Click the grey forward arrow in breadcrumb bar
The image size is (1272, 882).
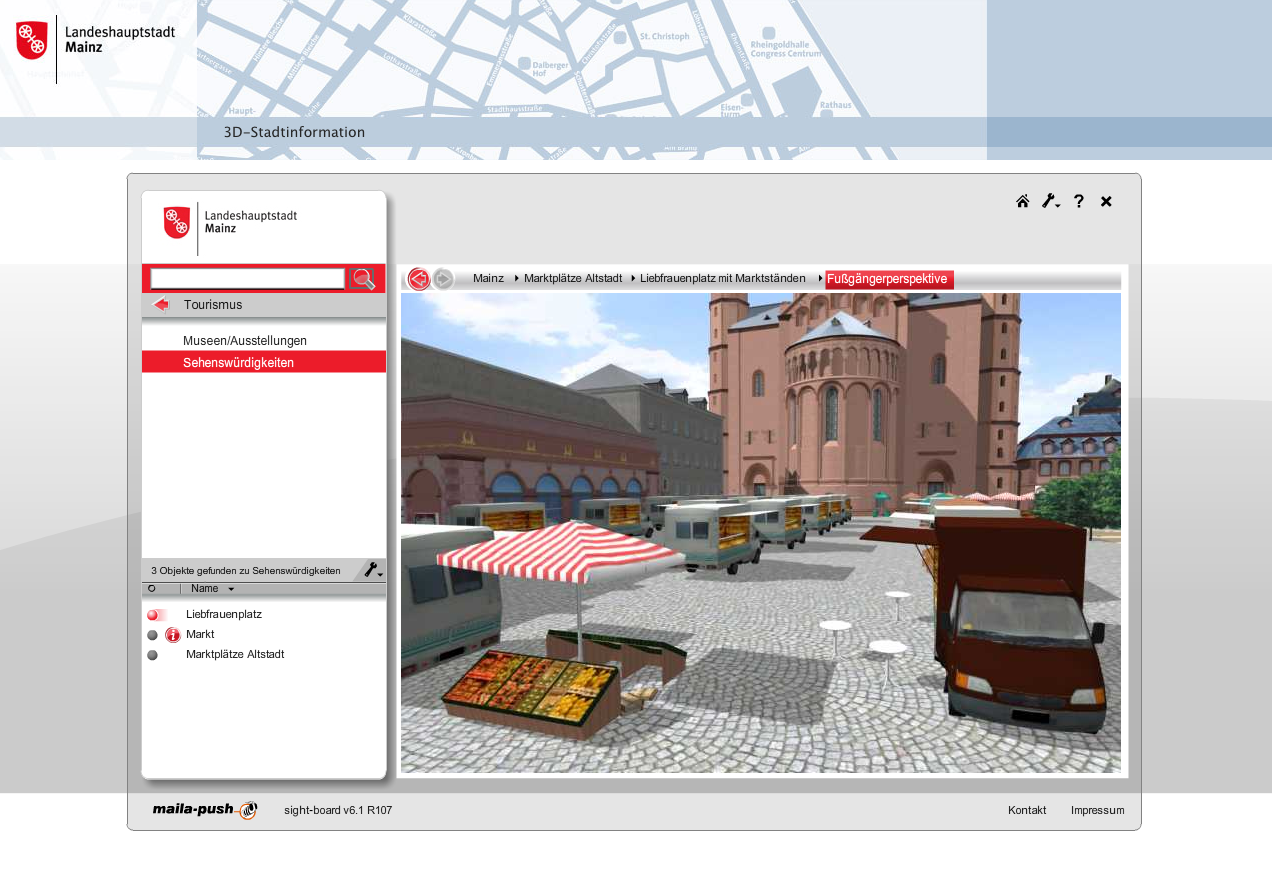pos(443,279)
